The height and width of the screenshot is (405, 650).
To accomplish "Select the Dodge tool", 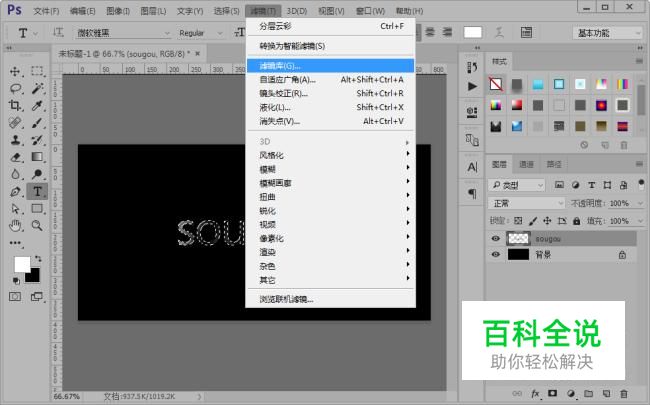I will 37,174.
